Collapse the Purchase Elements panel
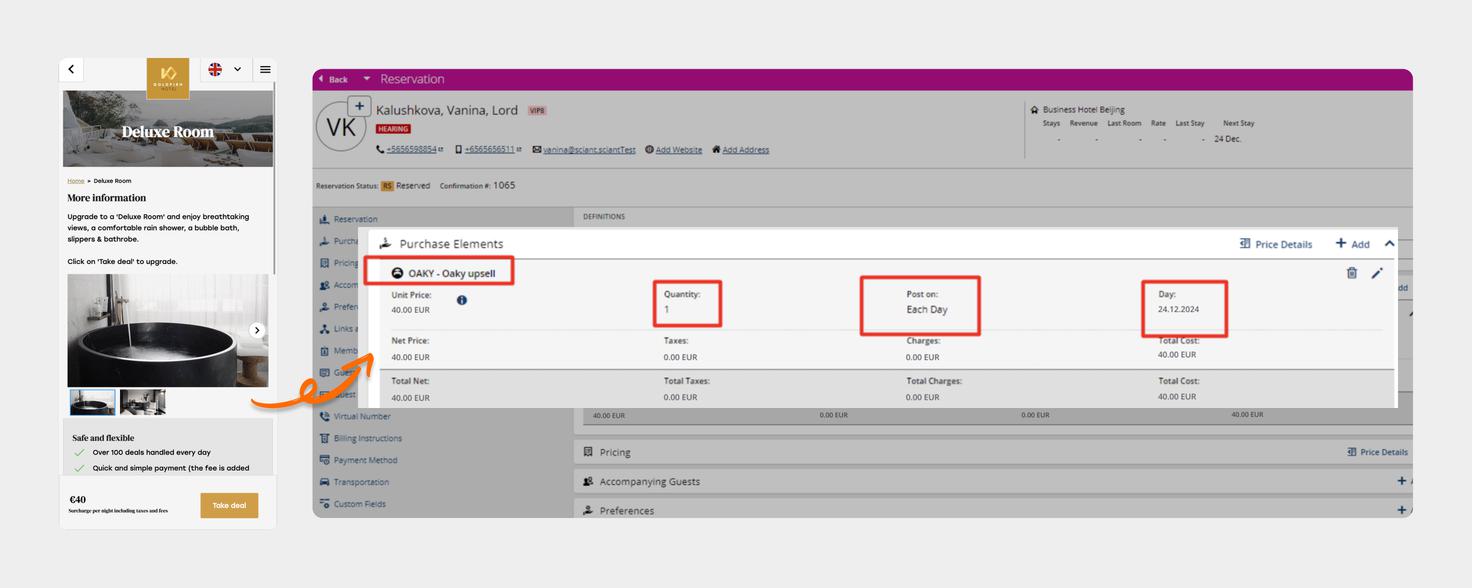Image resolution: width=1472 pixels, height=588 pixels. pyautogui.click(x=1389, y=244)
